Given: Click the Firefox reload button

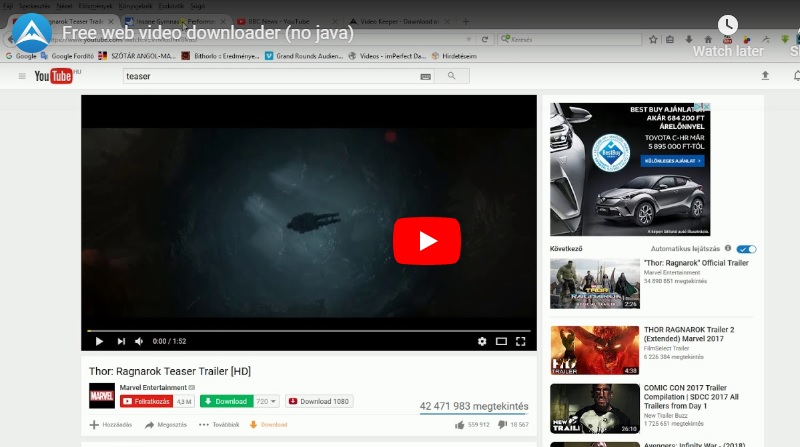Looking at the screenshot, I should pos(485,39).
